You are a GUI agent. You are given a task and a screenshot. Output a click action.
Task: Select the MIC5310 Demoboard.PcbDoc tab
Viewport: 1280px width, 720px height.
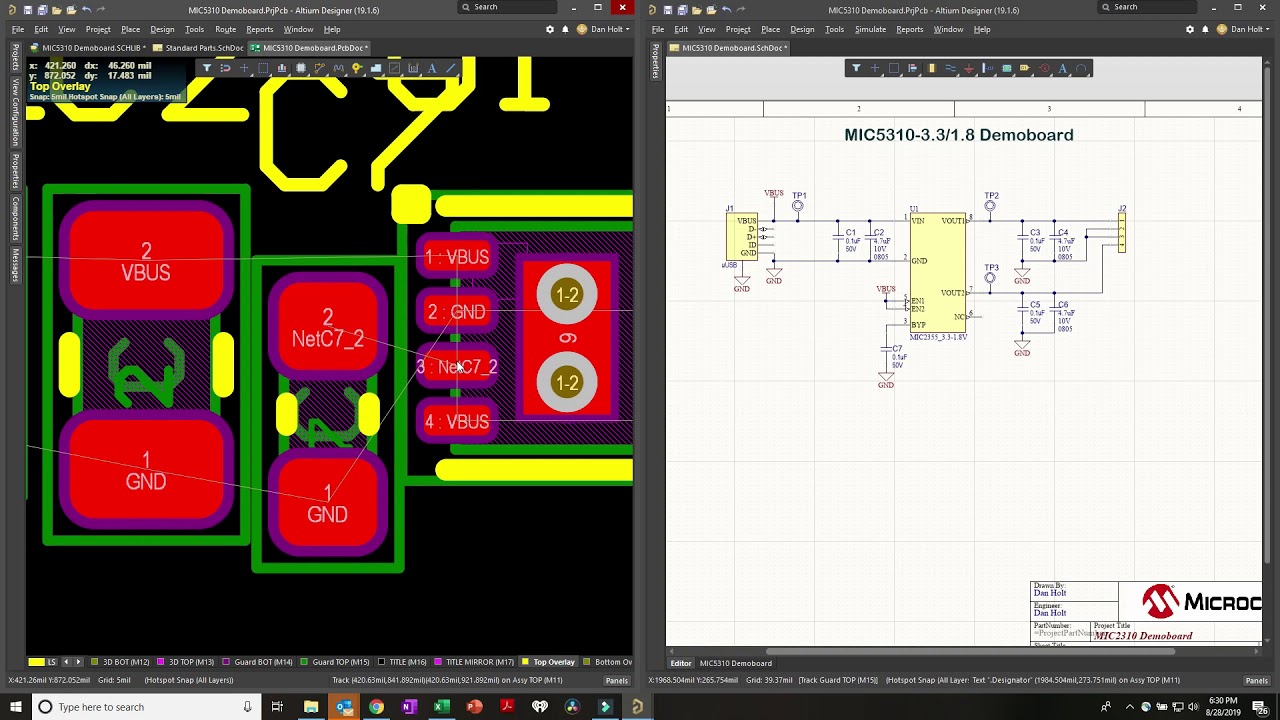coord(309,48)
